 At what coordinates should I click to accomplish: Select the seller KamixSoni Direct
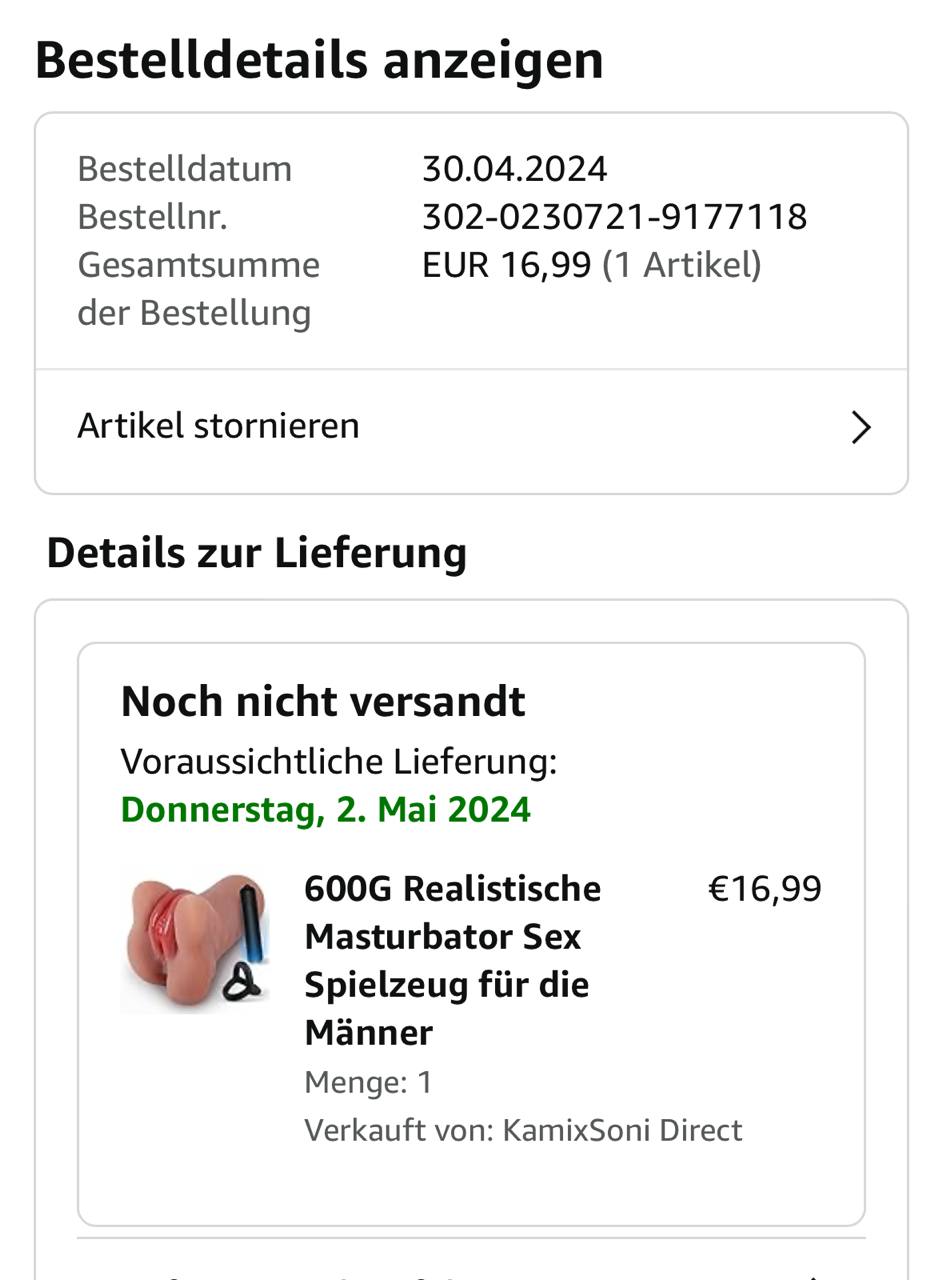(x=622, y=1130)
